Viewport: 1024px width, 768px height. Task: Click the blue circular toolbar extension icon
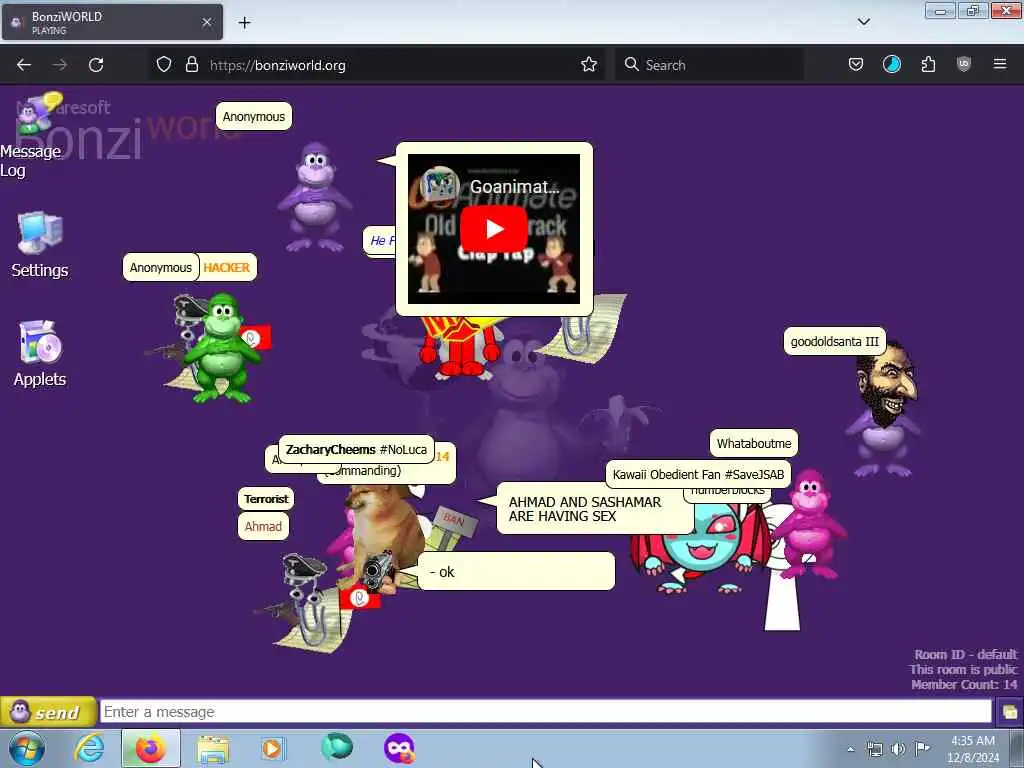tap(891, 64)
